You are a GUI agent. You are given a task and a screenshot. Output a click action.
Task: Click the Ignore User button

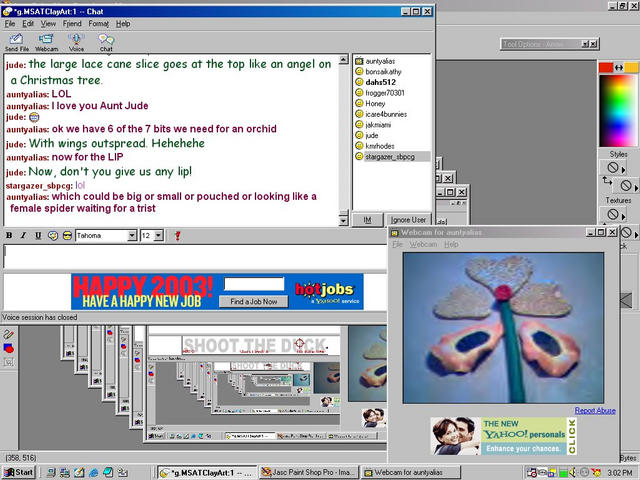[408, 220]
